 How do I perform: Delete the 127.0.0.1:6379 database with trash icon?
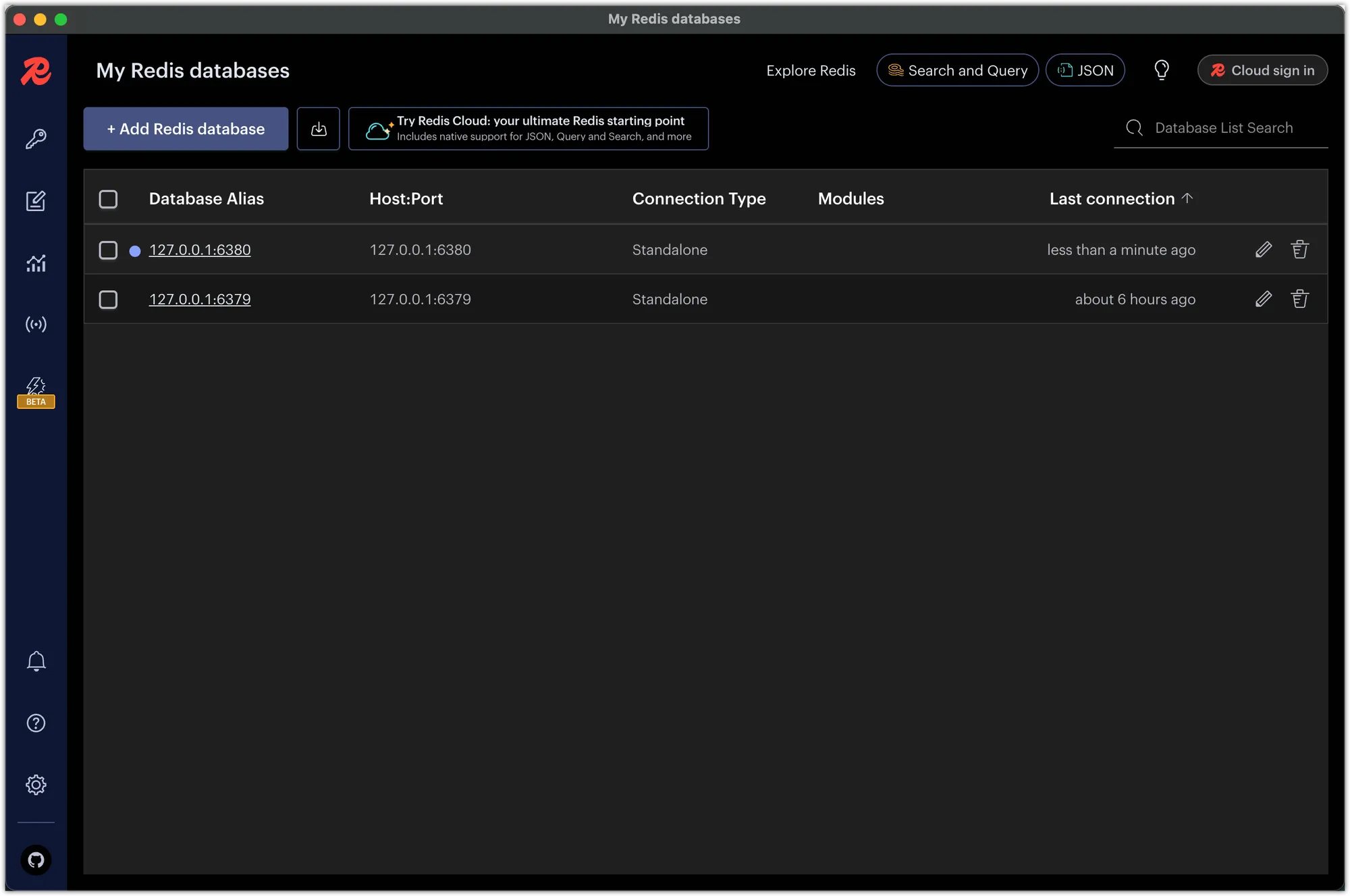1300,299
